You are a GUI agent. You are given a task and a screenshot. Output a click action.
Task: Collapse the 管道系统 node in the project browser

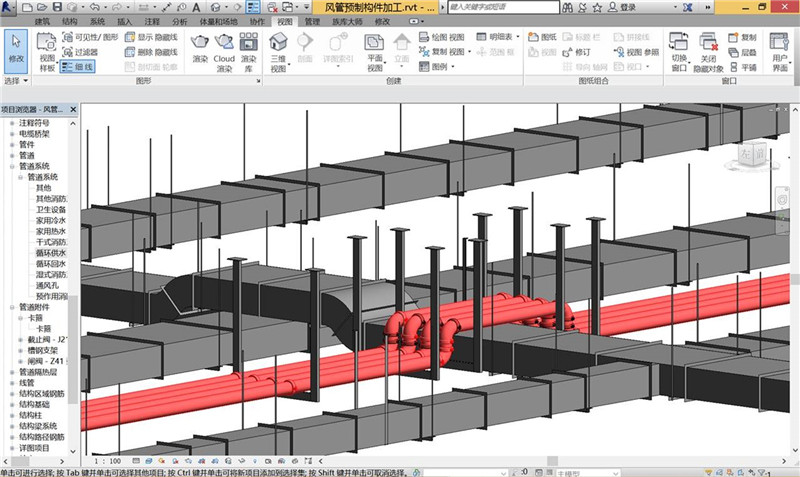11,166
